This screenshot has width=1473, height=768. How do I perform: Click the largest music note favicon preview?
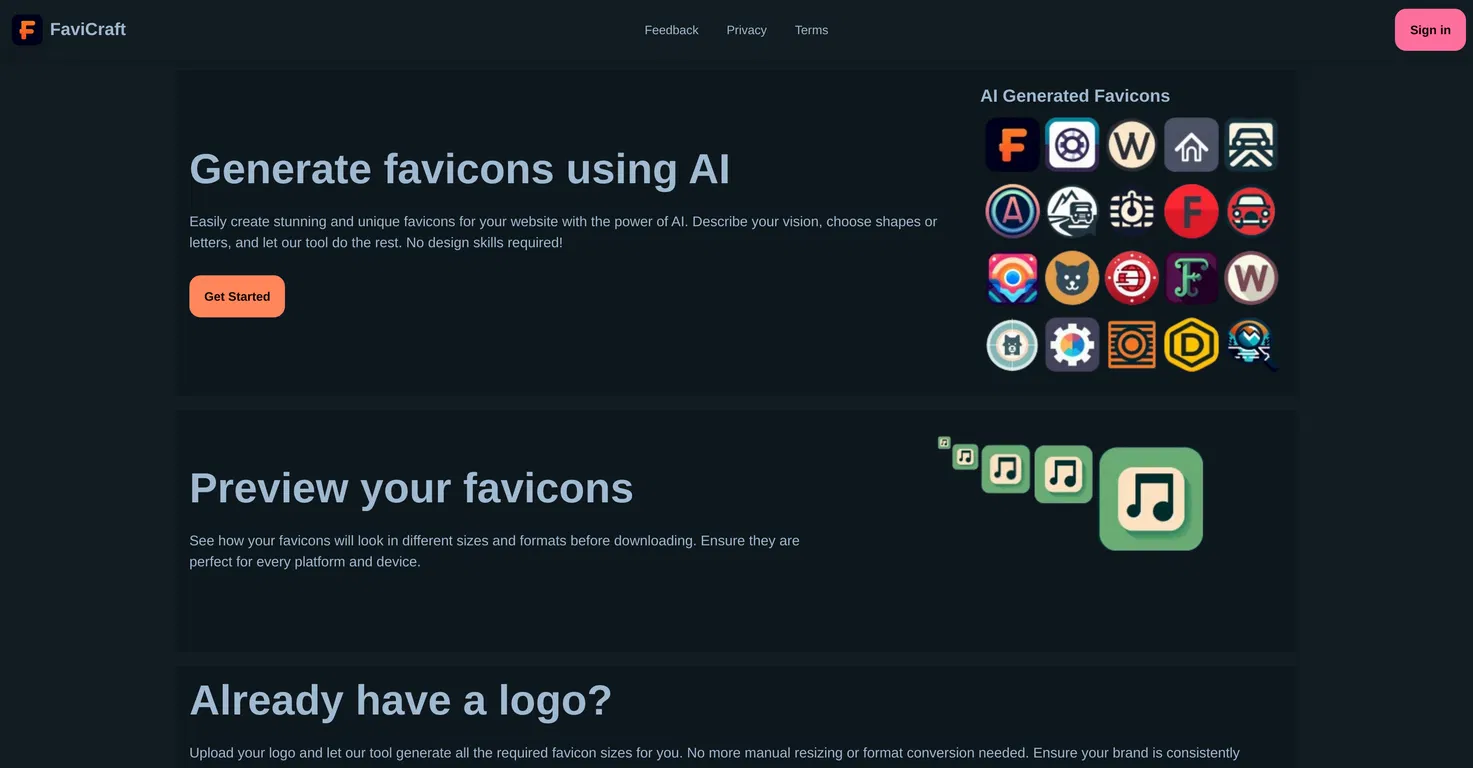point(1151,499)
